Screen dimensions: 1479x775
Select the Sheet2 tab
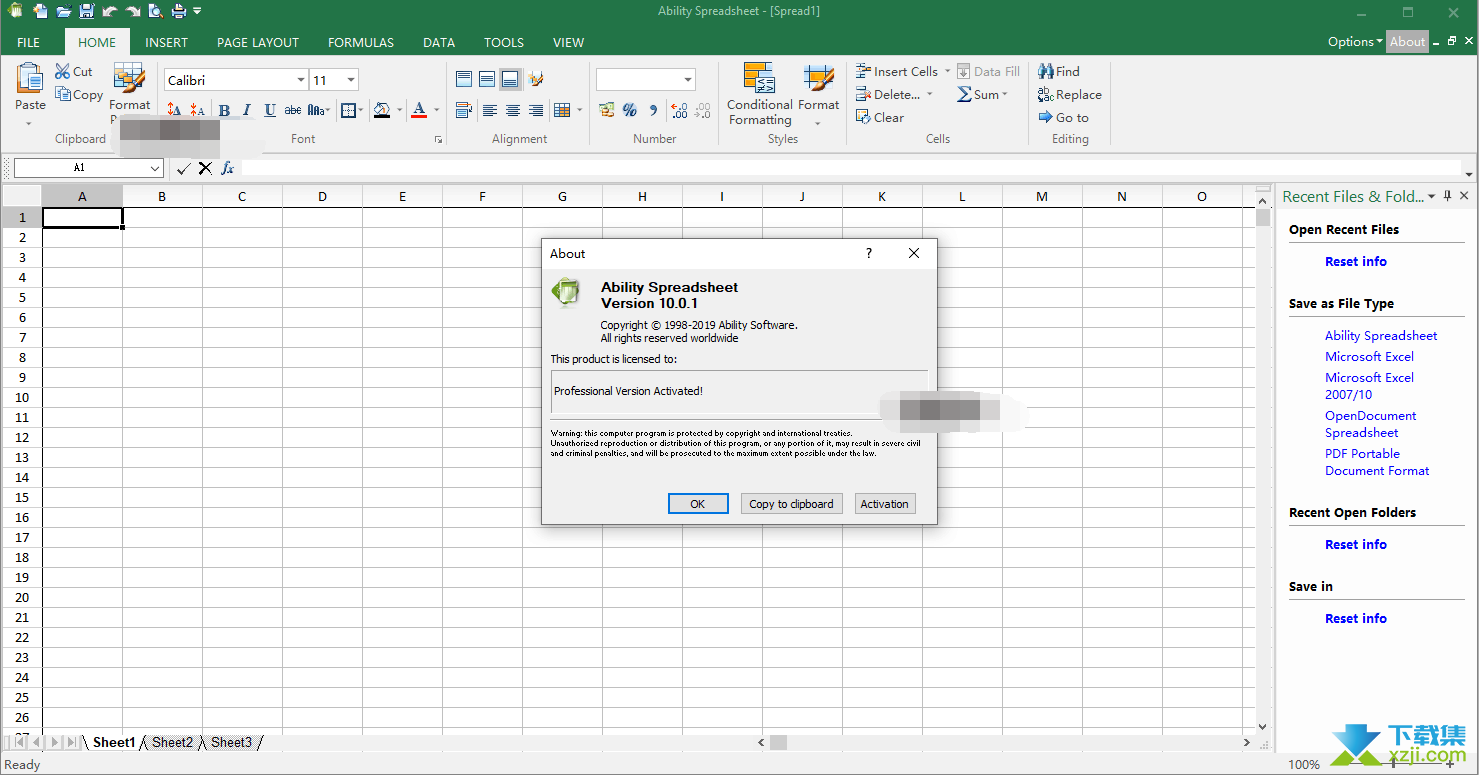pos(172,742)
